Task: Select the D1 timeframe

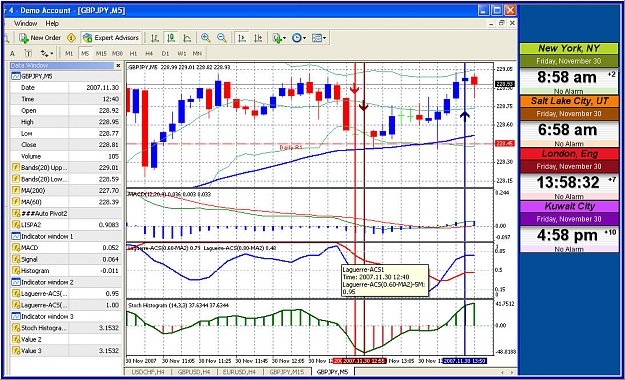Action: 165,53
